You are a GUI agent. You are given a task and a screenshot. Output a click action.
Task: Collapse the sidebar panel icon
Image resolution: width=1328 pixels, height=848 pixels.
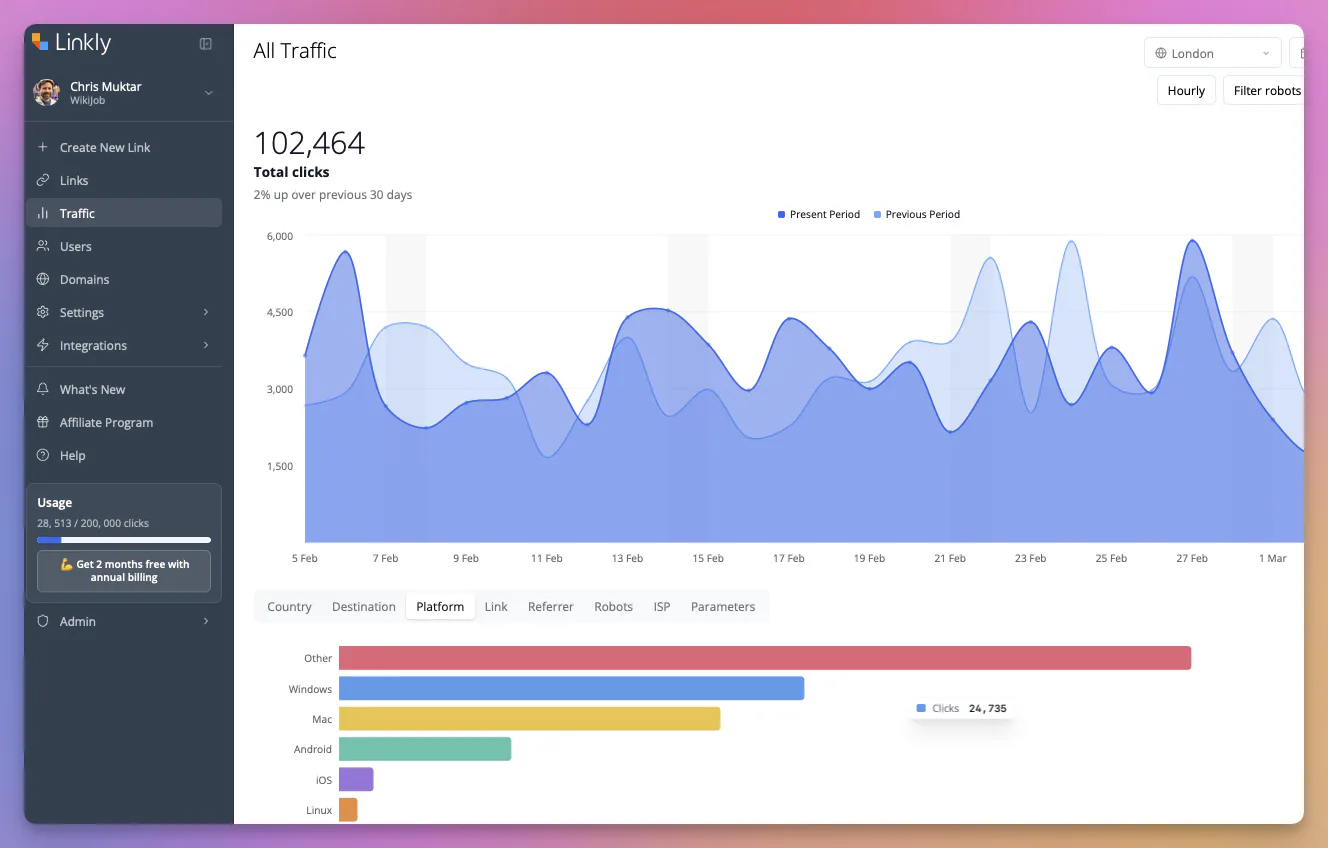click(x=206, y=44)
